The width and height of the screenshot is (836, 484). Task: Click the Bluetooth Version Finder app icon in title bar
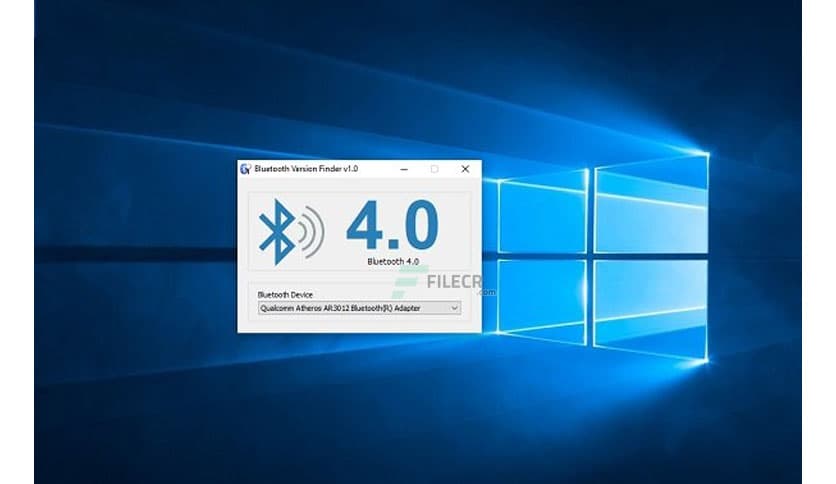tap(245, 169)
